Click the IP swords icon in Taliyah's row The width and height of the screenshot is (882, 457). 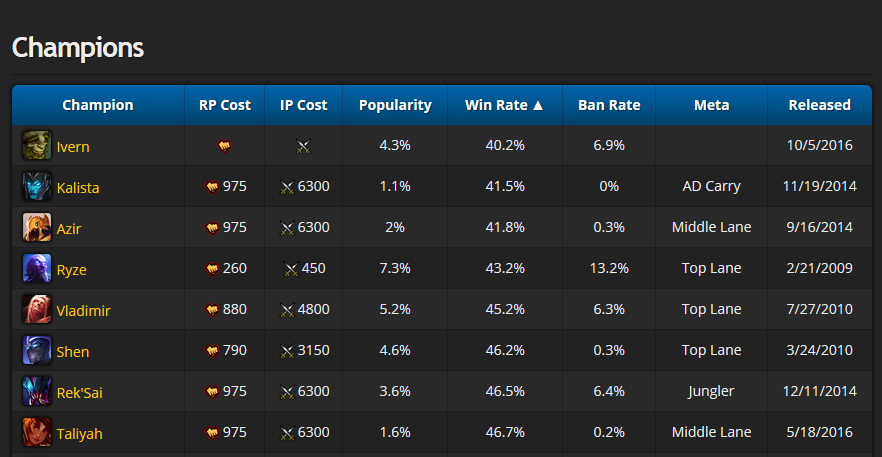pyautogui.click(x=287, y=434)
